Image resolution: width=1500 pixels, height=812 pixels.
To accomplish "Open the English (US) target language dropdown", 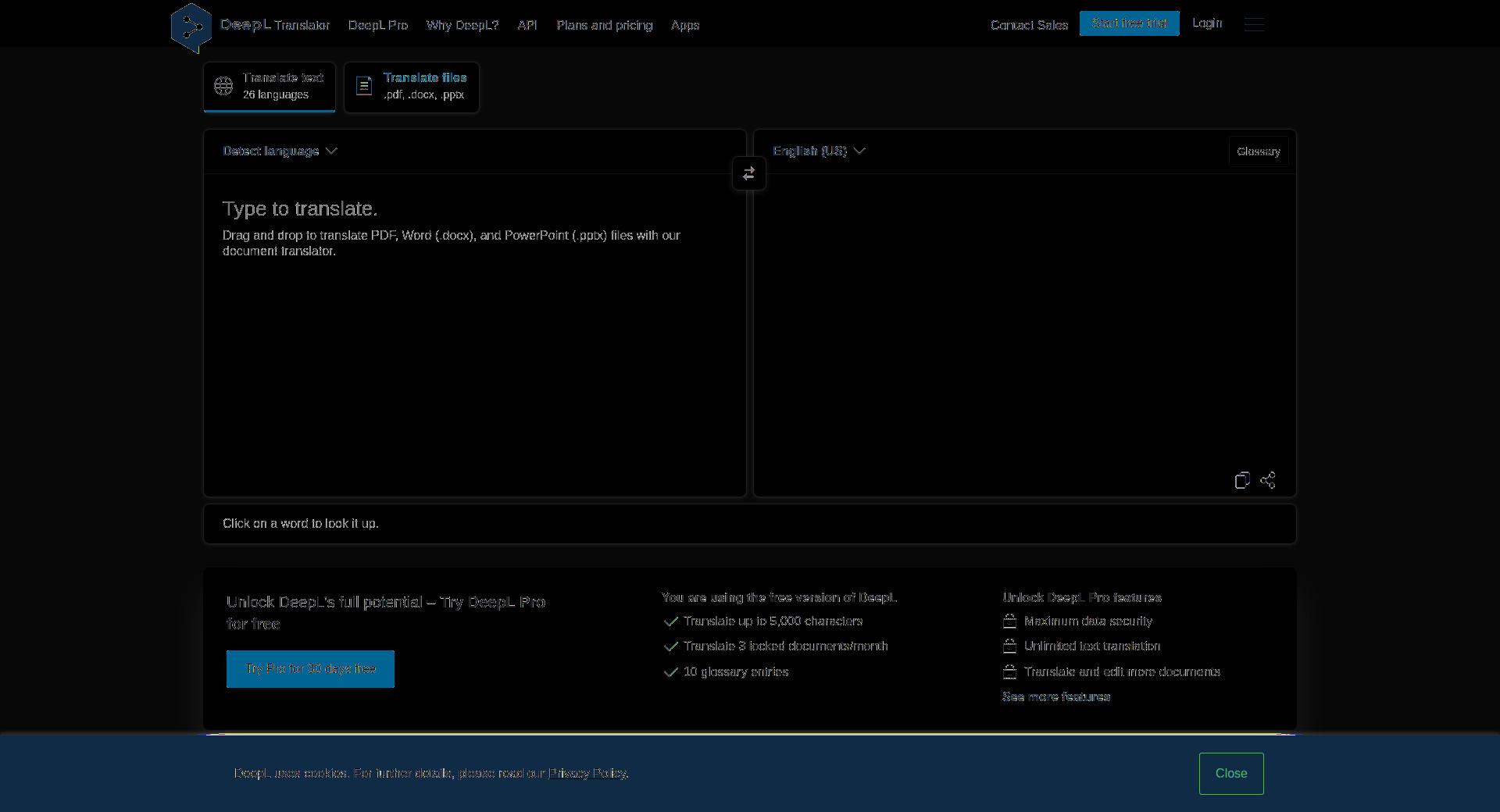I will click(819, 151).
